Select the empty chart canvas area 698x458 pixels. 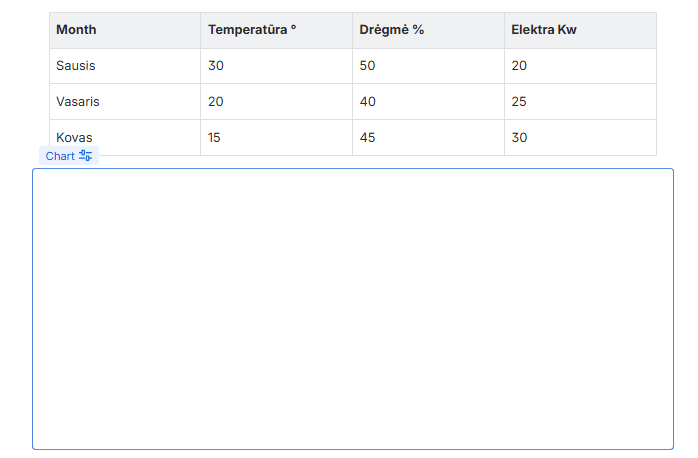coord(352,308)
